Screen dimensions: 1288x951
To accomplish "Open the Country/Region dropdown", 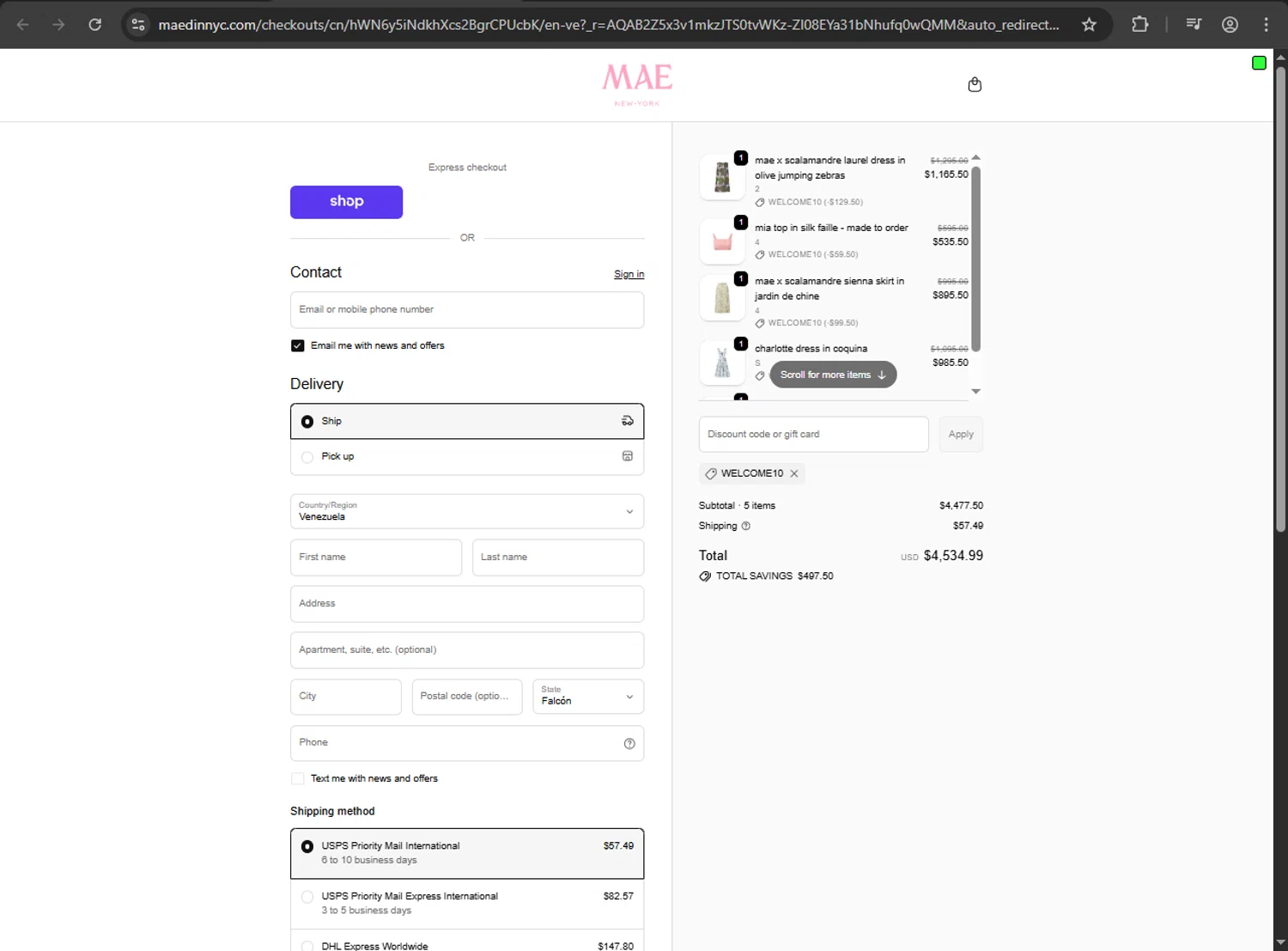I will tap(467, 511).
